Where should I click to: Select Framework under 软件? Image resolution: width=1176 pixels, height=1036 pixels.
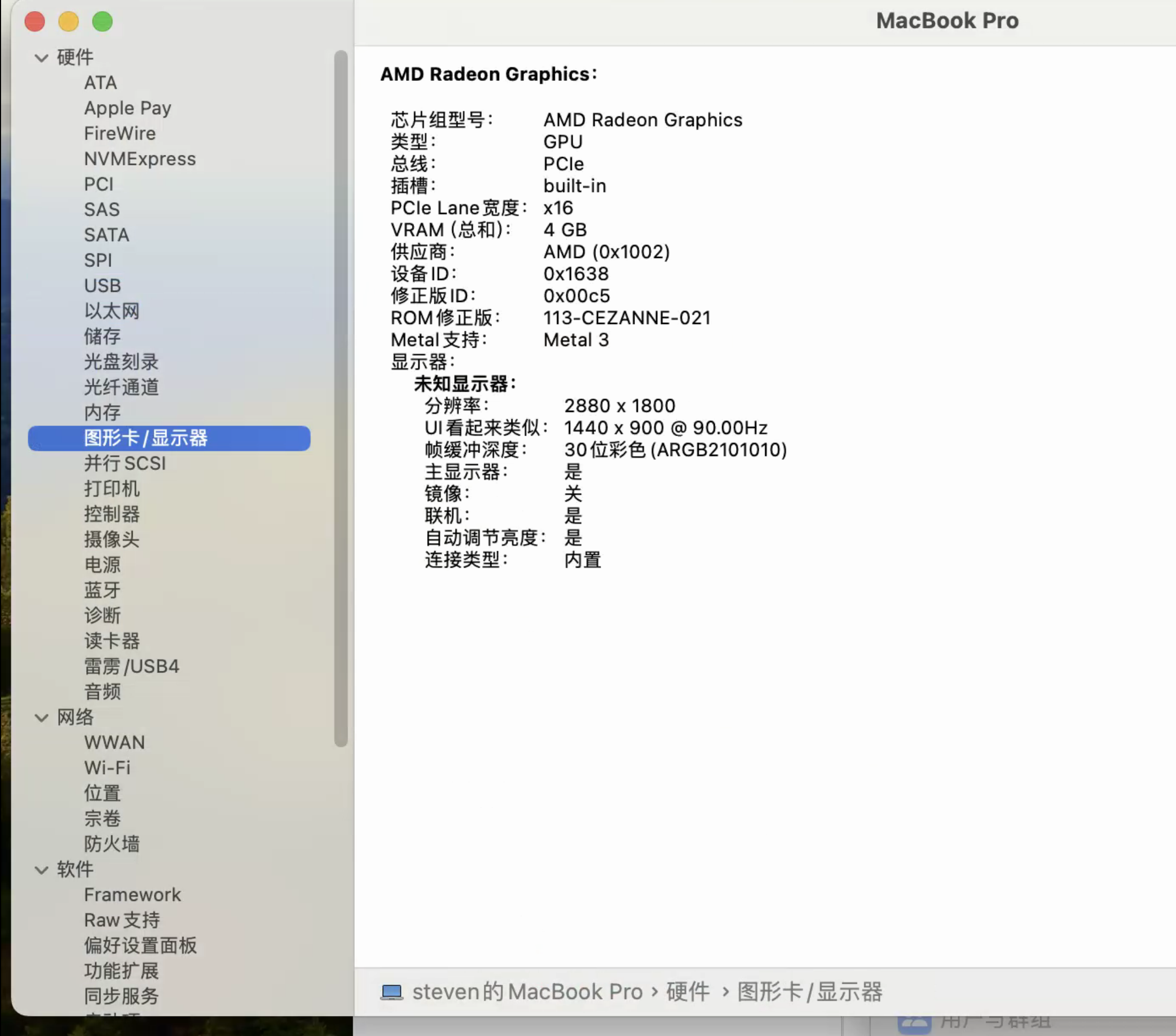(132, 894)
